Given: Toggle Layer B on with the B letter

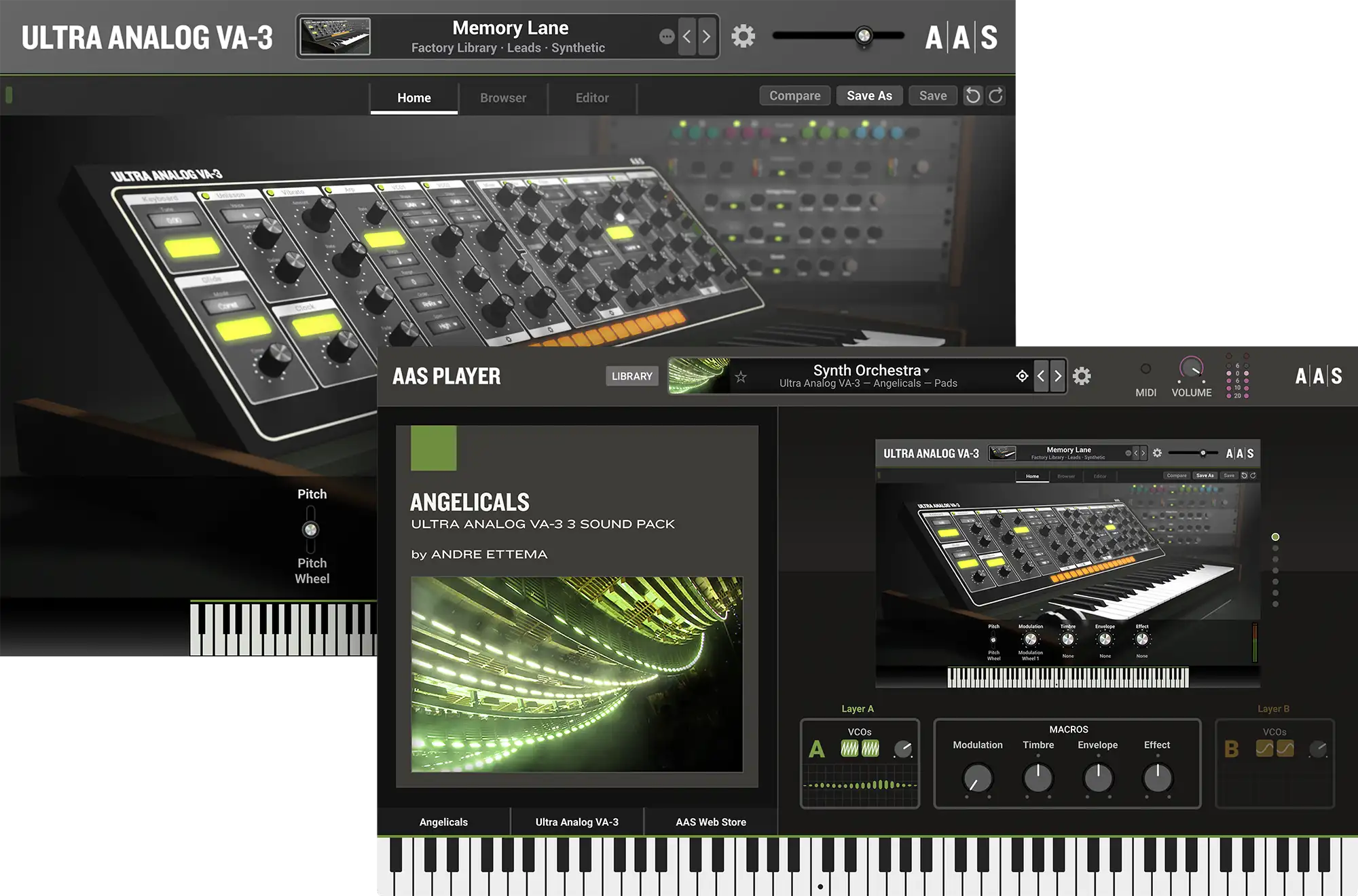Looking at the screenshot, I should [x=1232, y=749].
